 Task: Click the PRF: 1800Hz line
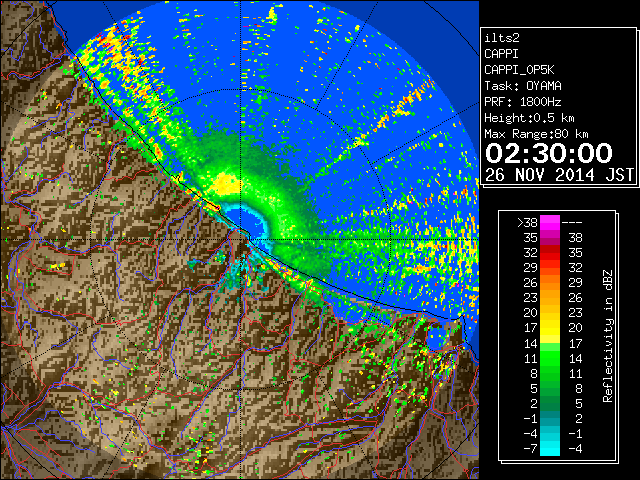pyautogui.click(x=523, y=102)
